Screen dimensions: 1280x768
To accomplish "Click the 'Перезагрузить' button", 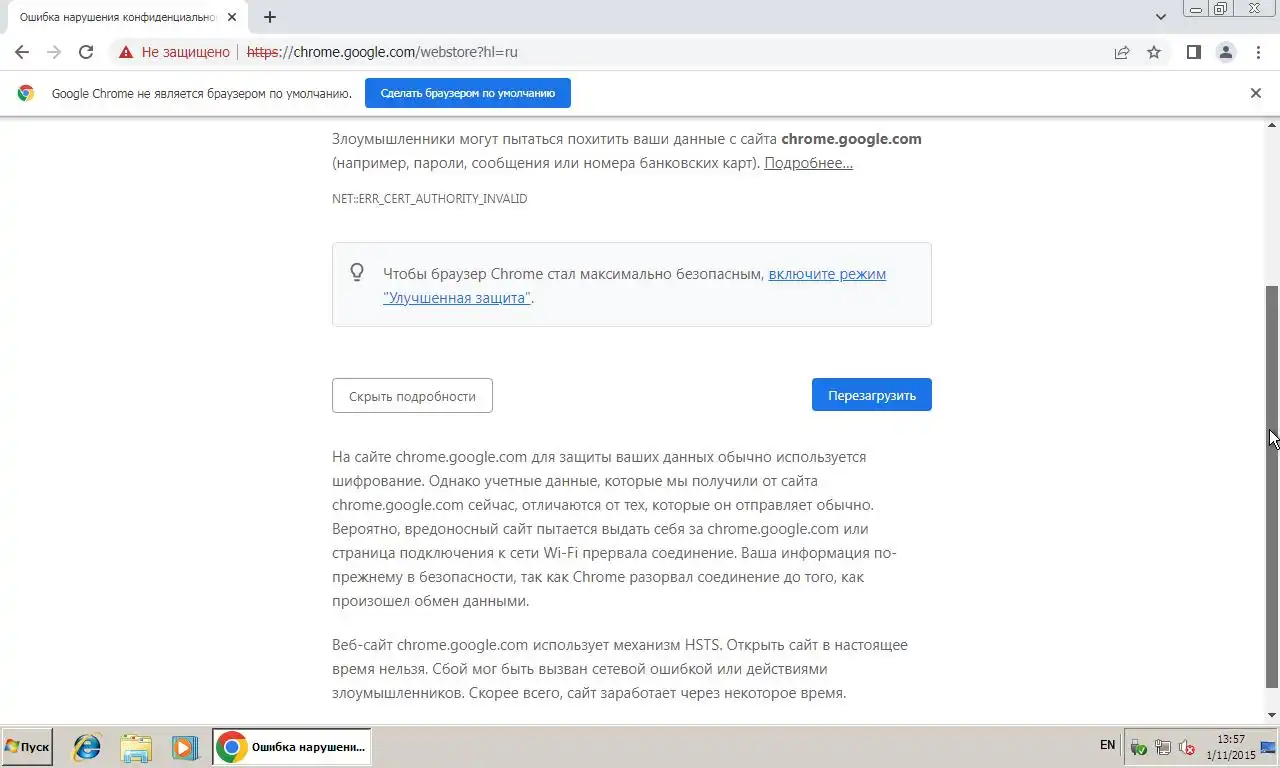I will pyautogui.click(x=871, y=395).
